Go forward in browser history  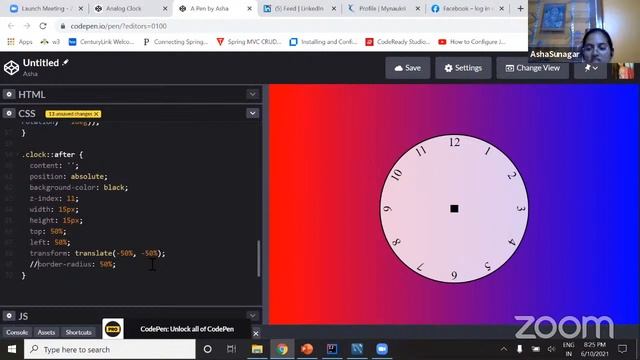tap(27, 26)
